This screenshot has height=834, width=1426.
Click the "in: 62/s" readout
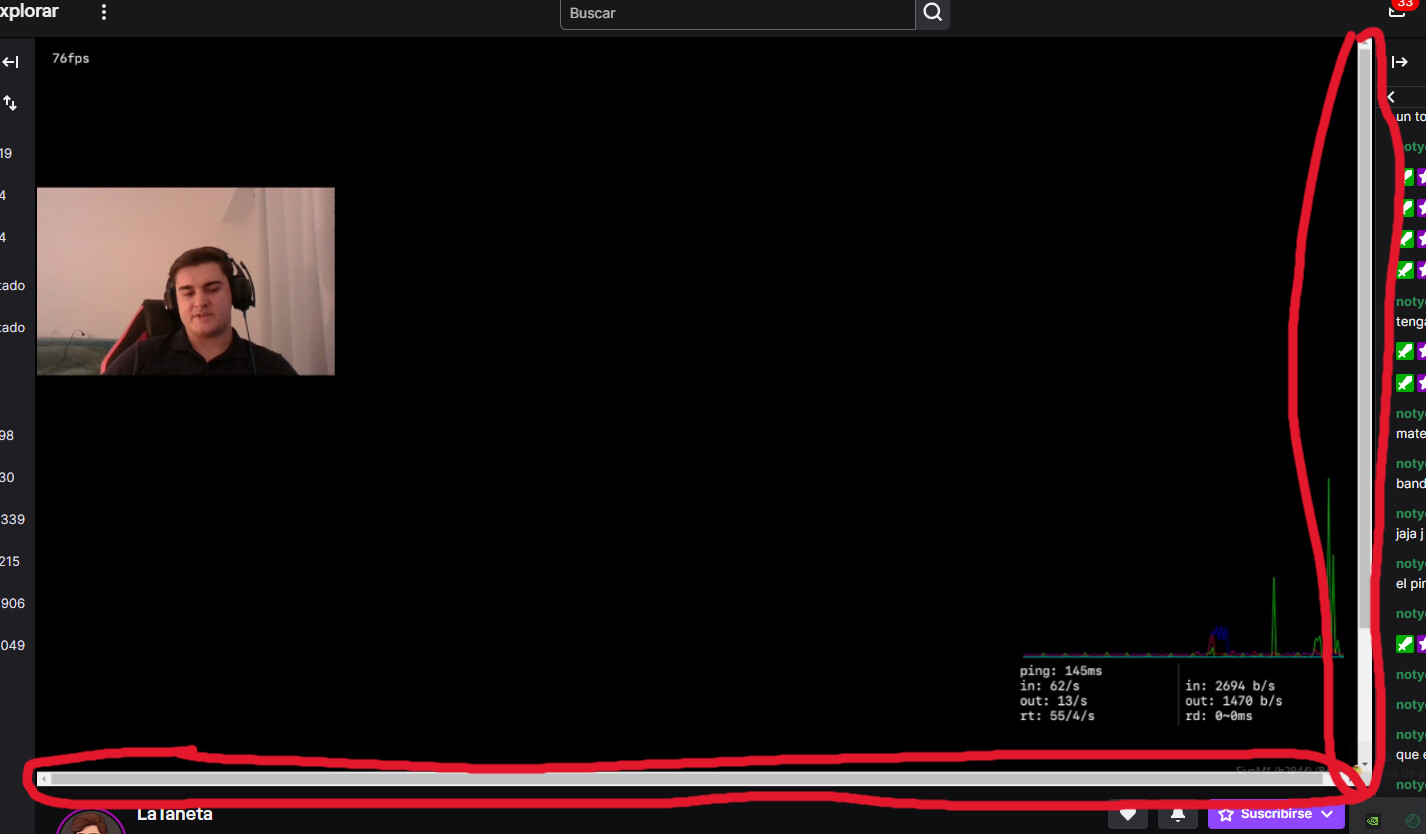(x=1050, y=686)
